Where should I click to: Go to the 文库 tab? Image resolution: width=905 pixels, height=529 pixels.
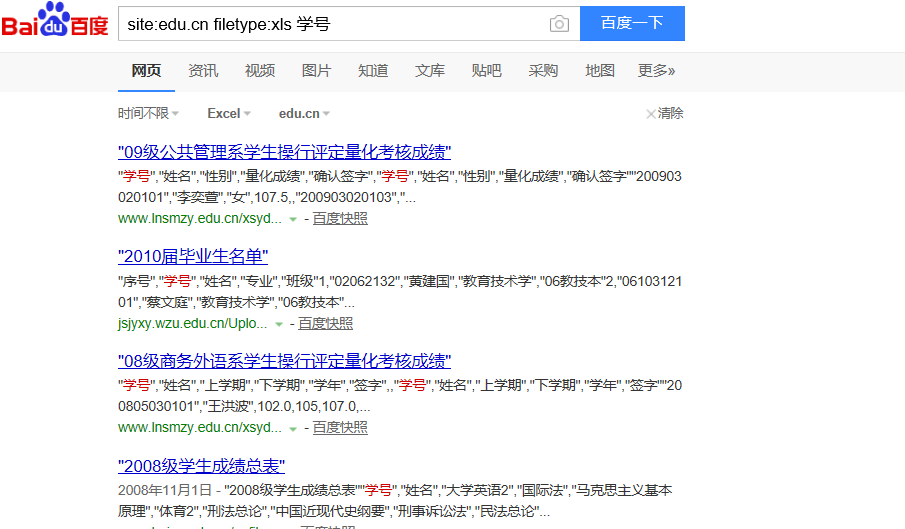tap(429, 71)
